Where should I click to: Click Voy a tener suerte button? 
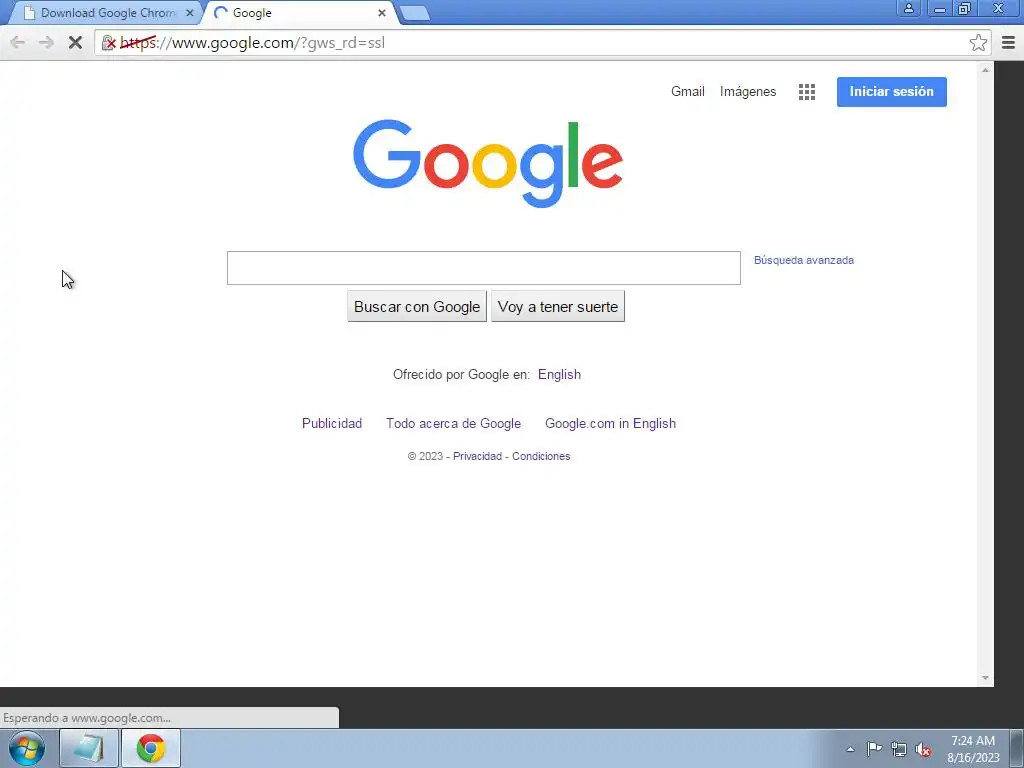pyautogui.click(x=558, y=306)
